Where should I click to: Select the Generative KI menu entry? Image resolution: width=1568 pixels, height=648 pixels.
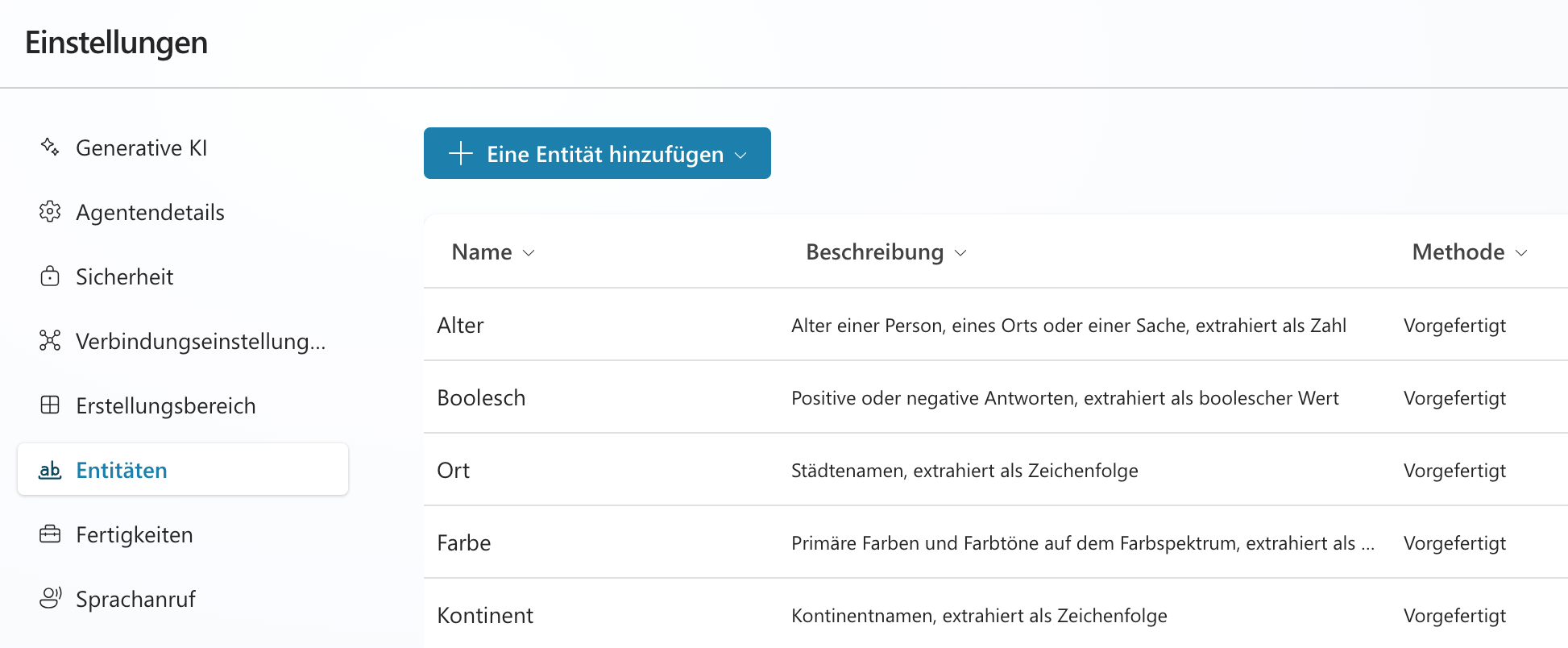pyautogui.click(x=142, y=147)
